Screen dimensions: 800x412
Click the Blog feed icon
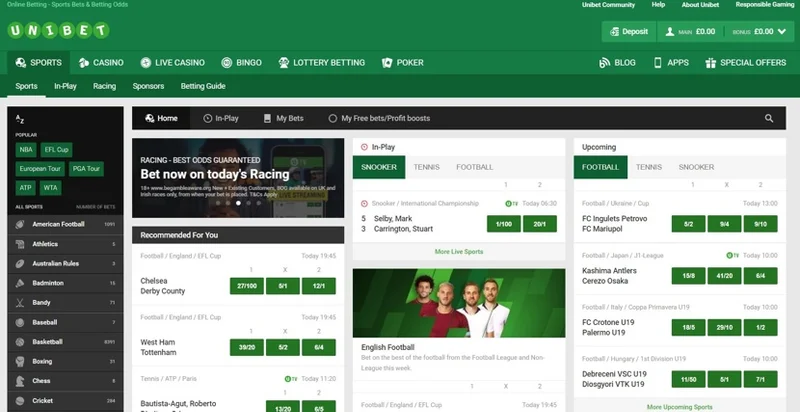pos(605,63)
